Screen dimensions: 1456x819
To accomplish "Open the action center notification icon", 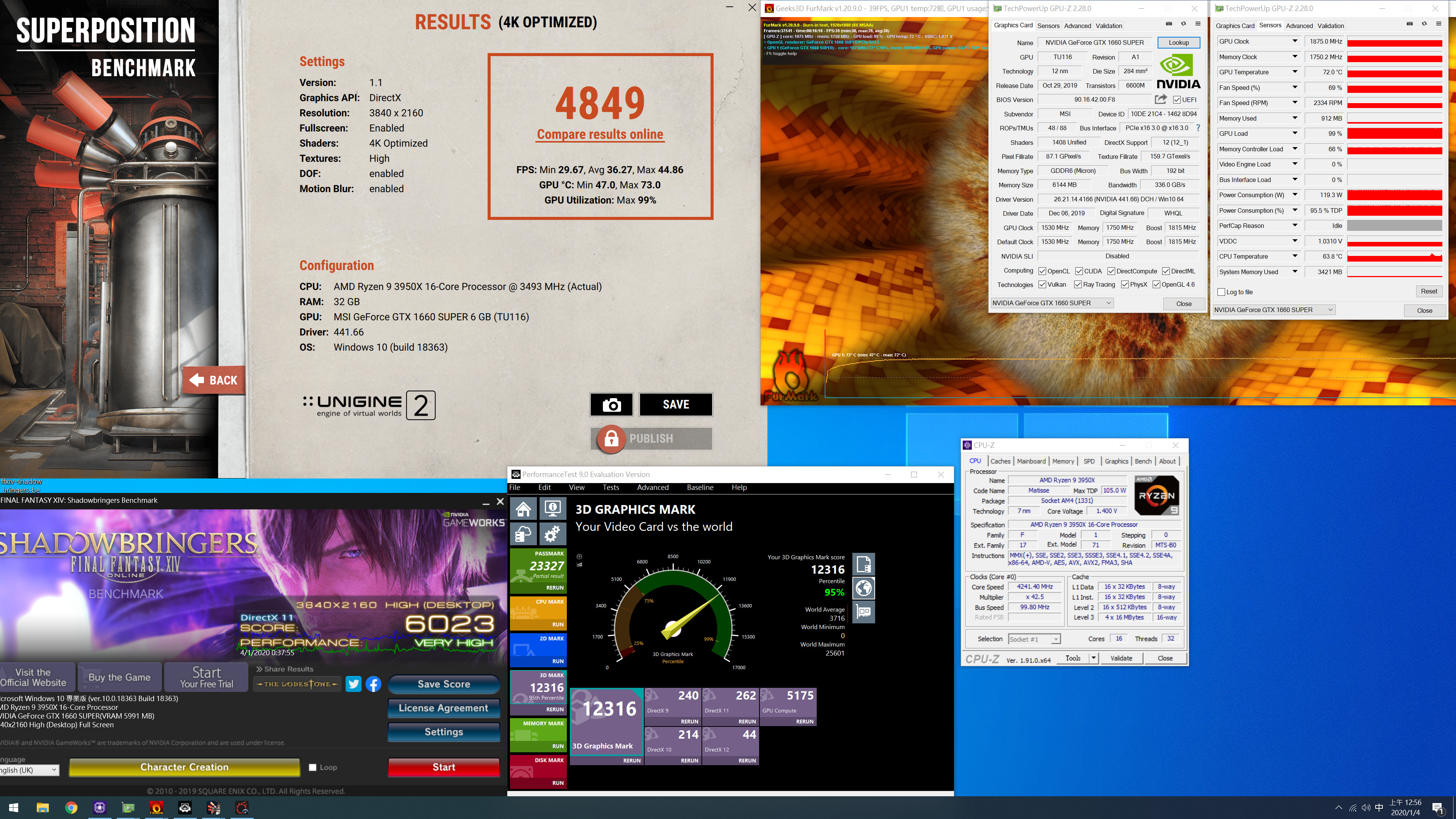I will pos(1438,808).
